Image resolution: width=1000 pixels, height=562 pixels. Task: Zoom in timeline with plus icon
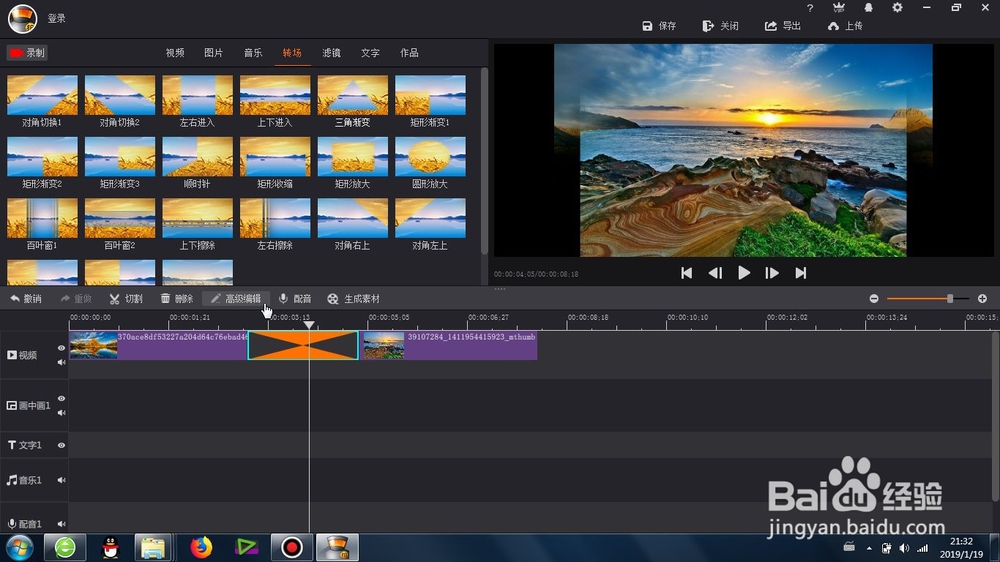[982, 299]
